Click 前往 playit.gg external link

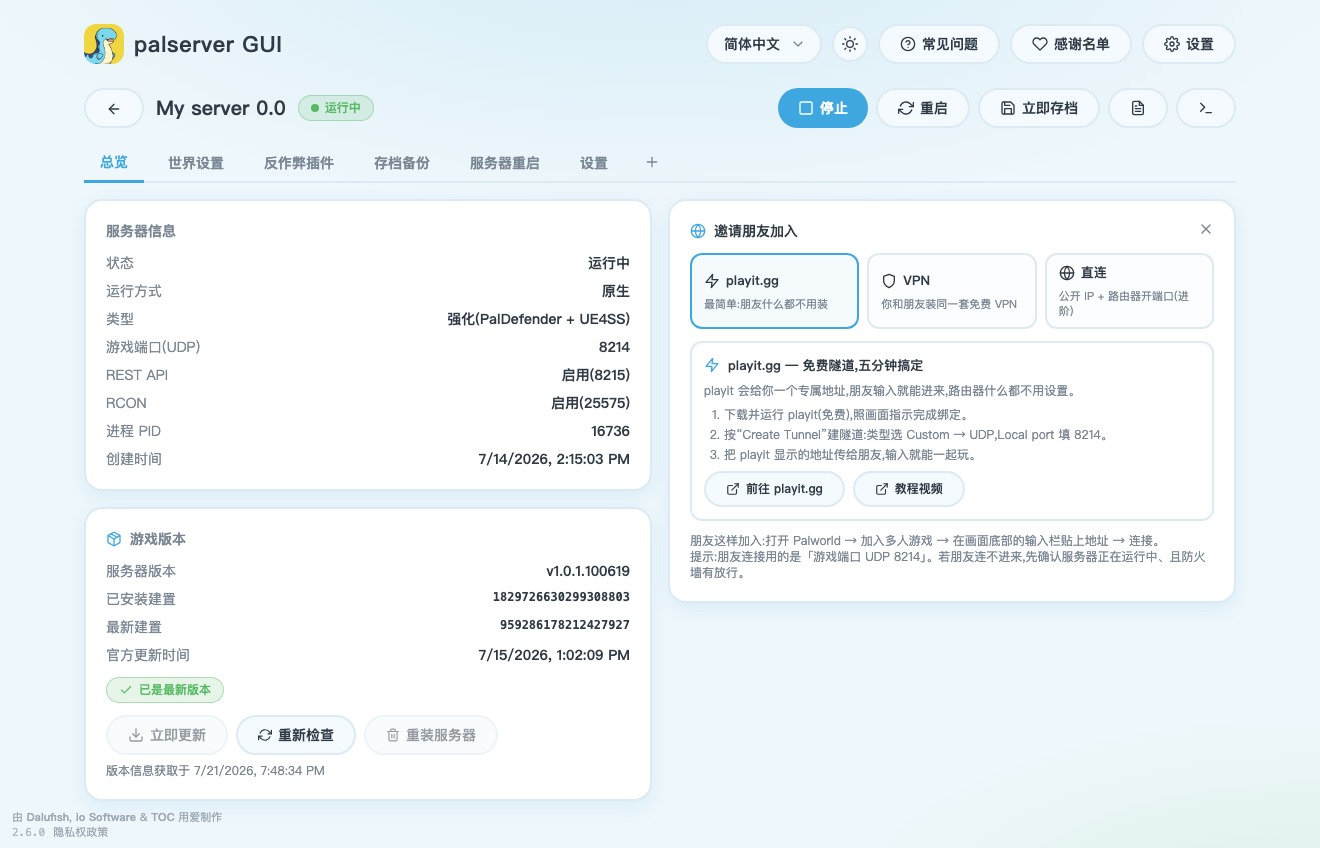[774, 489]
